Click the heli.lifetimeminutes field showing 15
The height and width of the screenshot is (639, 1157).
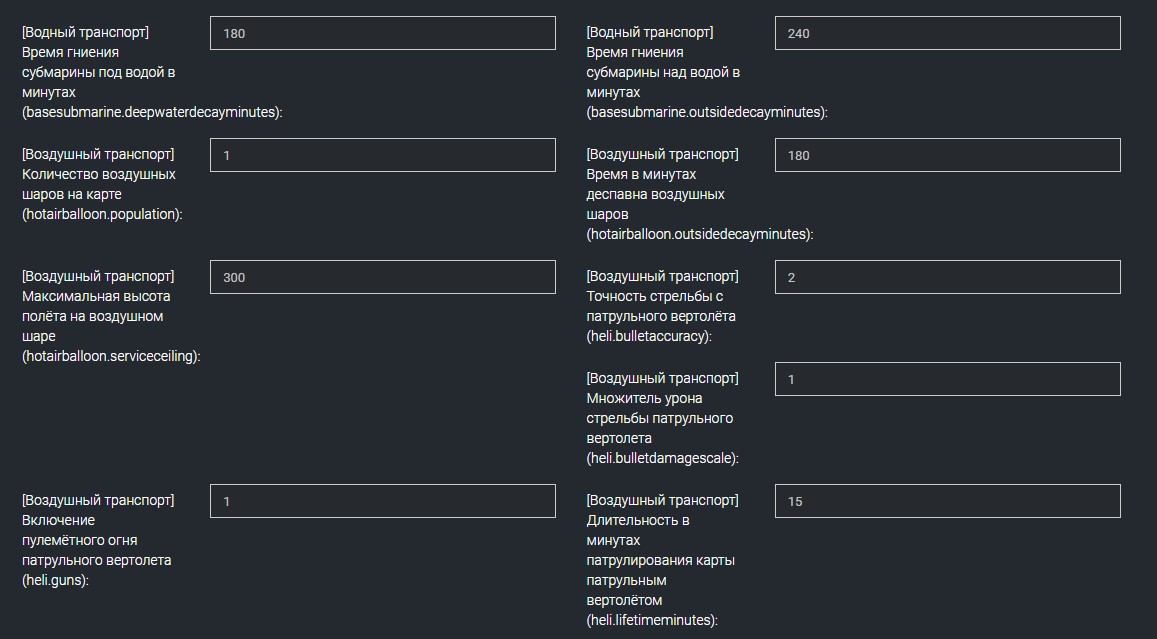pos(947,500)
